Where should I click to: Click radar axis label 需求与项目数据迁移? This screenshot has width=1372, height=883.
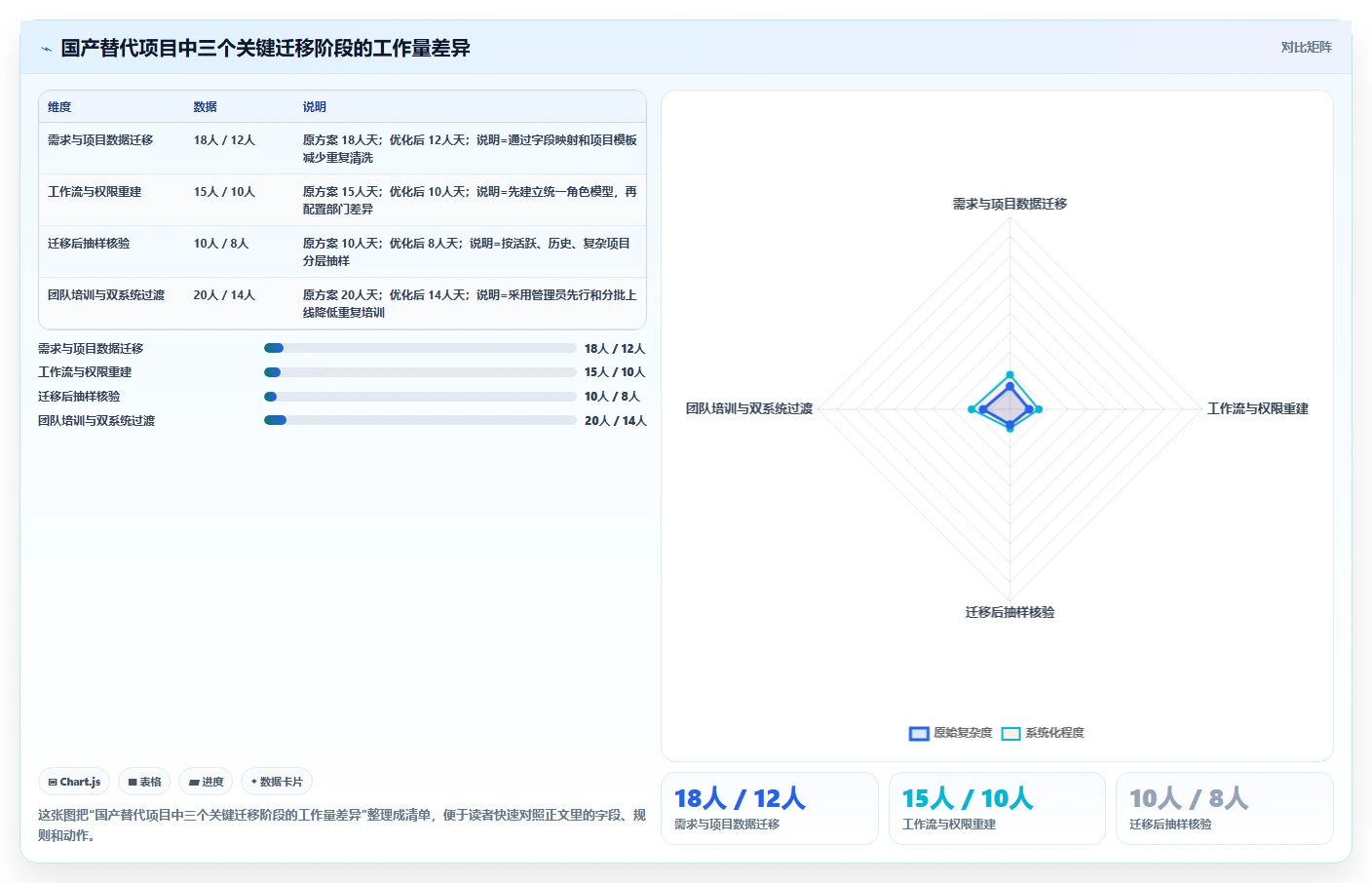(x=1010, y=204)
